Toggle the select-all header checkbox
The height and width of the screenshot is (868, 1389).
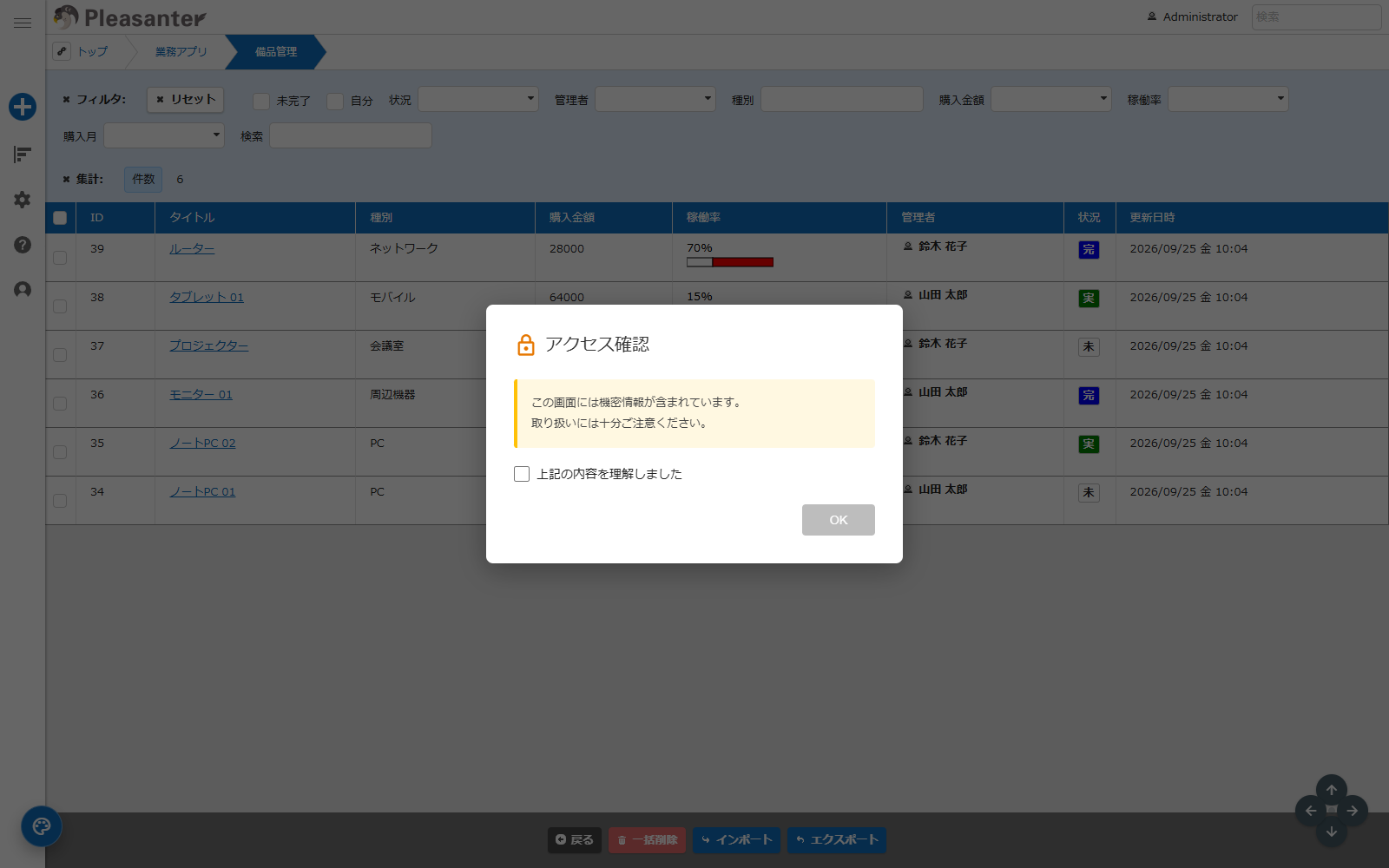pos(60,218)
